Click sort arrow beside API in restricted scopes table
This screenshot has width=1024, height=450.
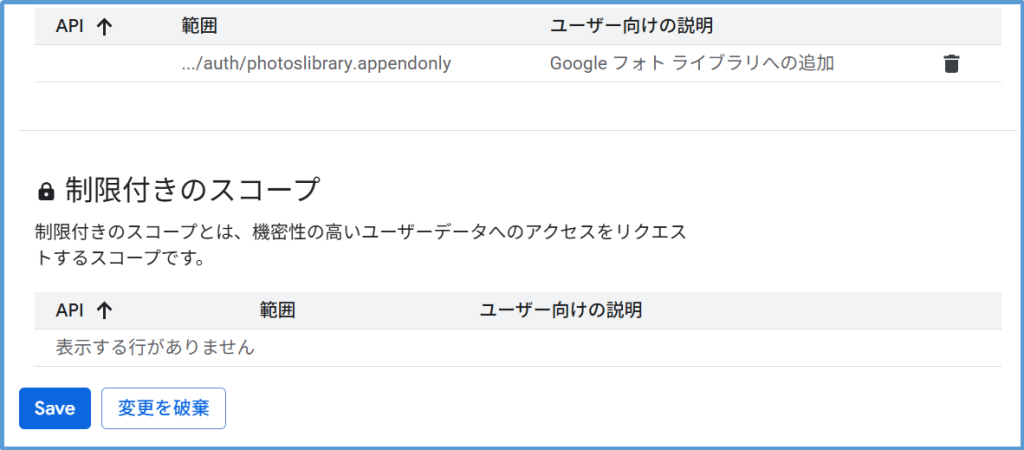[103, 310]
